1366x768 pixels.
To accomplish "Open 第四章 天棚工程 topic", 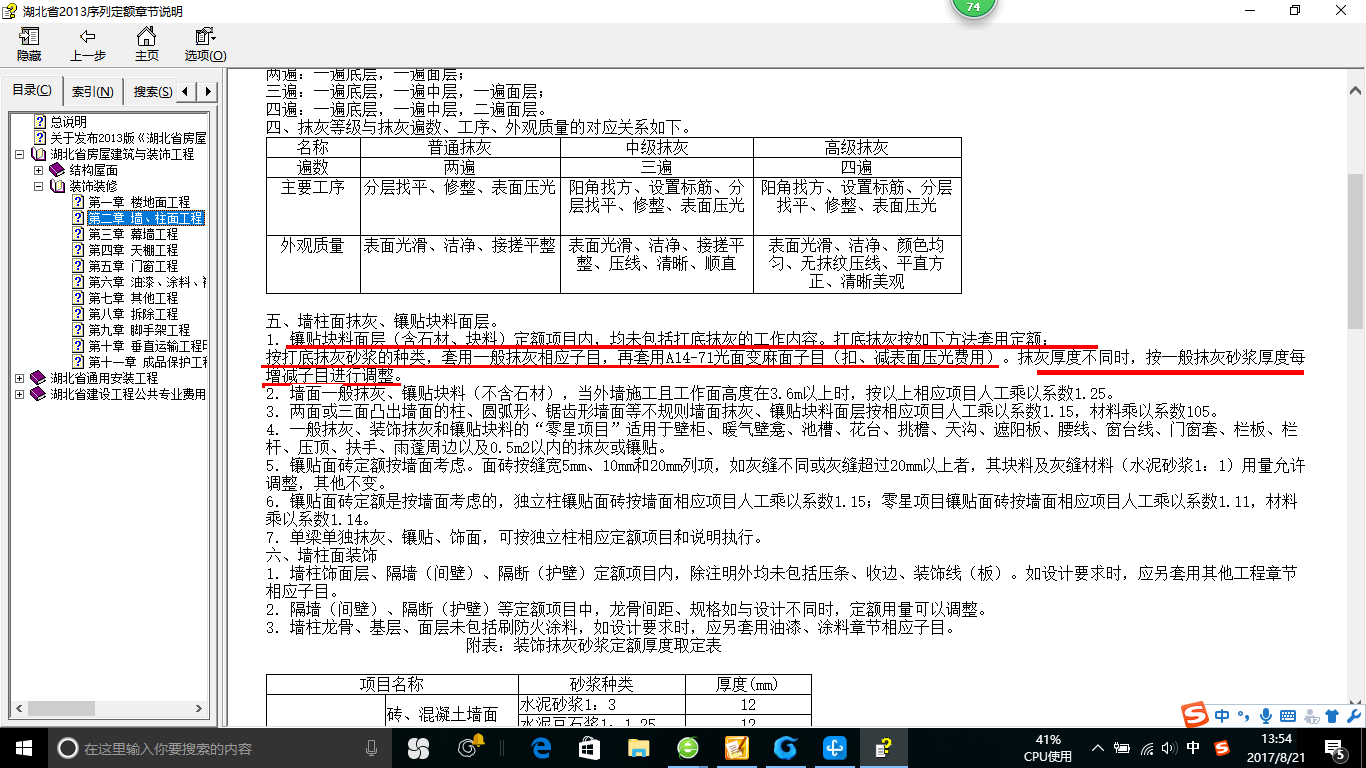I will point(132,250).
